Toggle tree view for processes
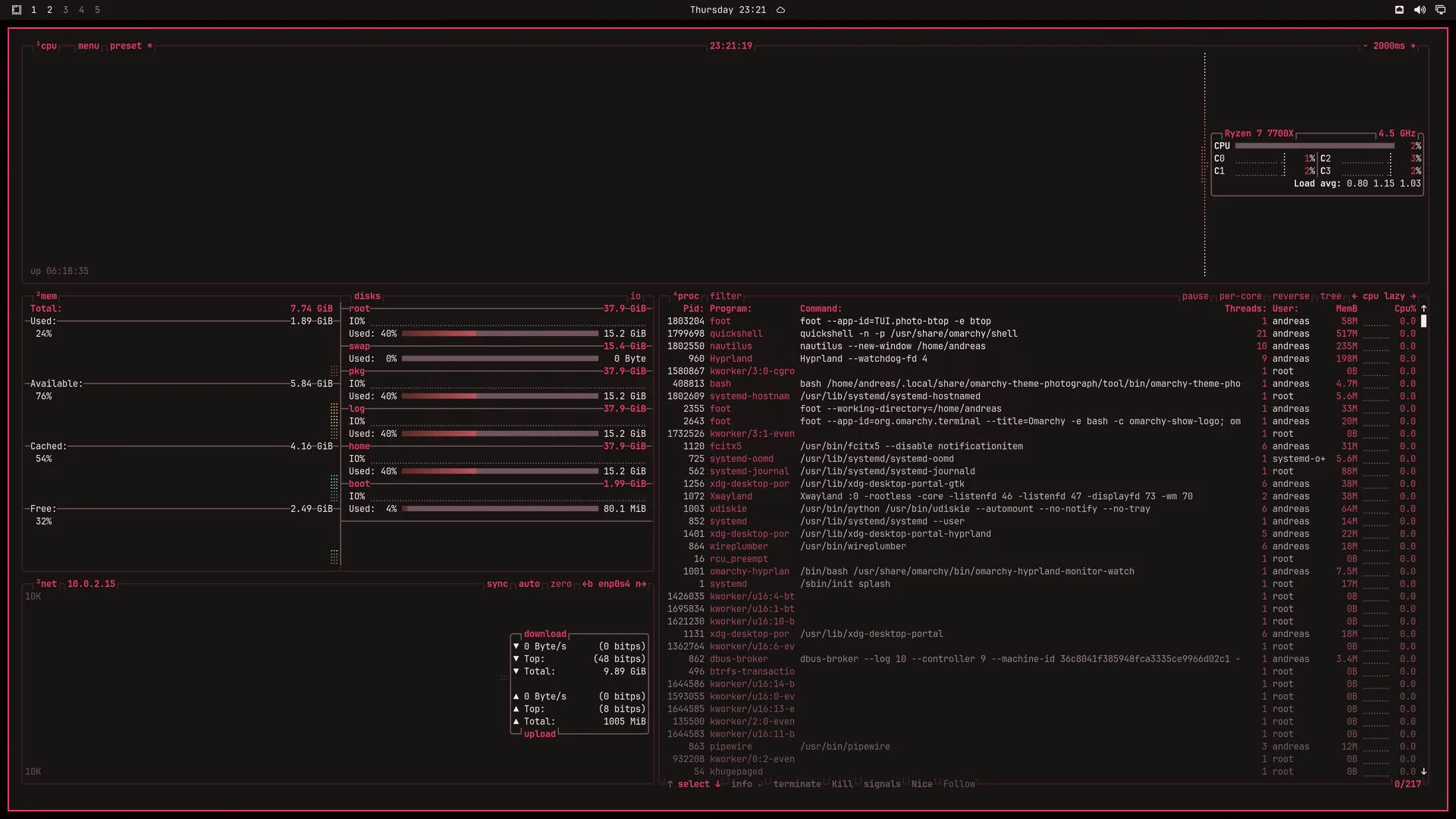 pyautogui.click(x=1331, y=297)
